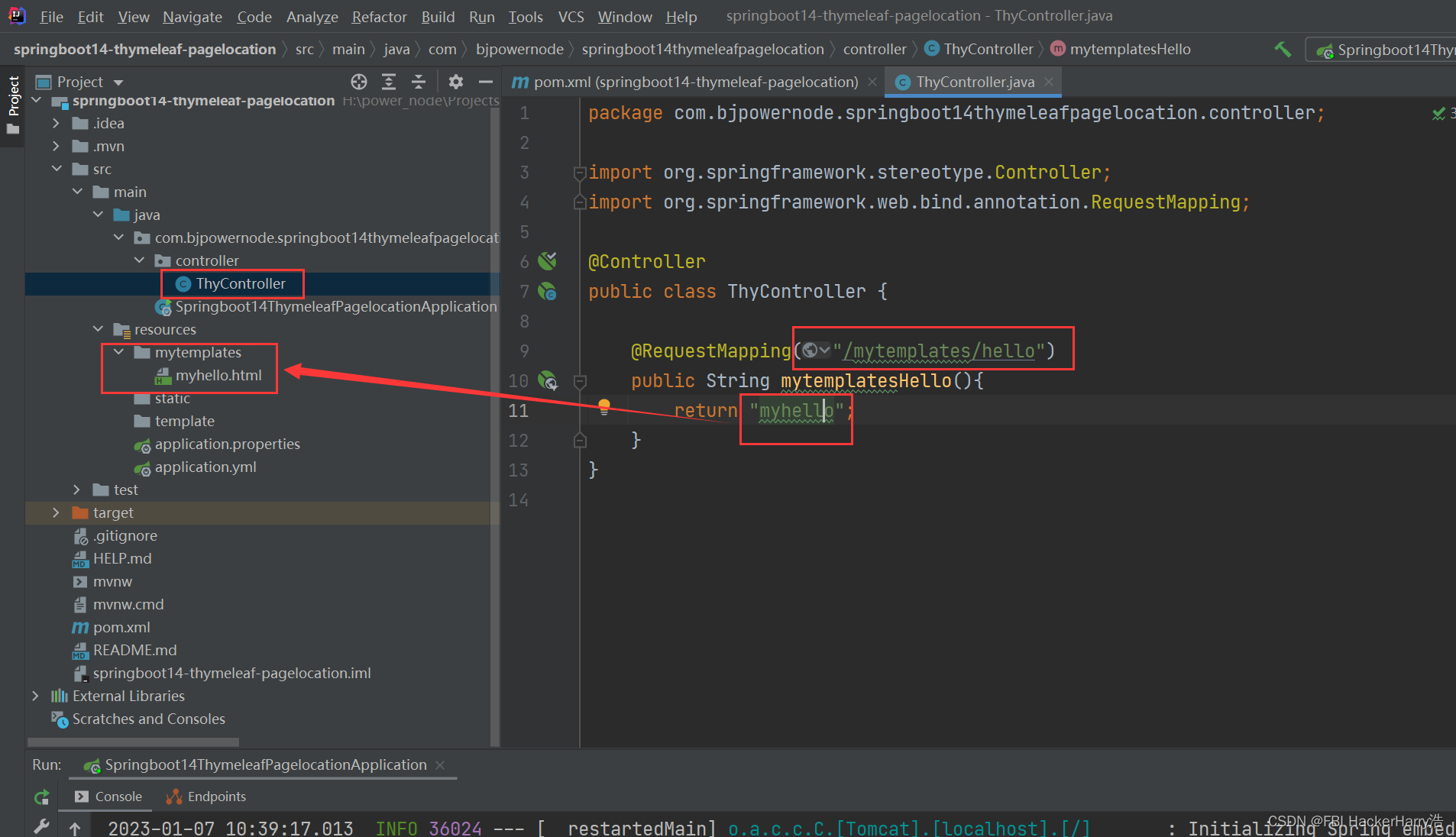Open the File menu
Image resolution: width=1456 pixels, height=837 pixels.
51,16
